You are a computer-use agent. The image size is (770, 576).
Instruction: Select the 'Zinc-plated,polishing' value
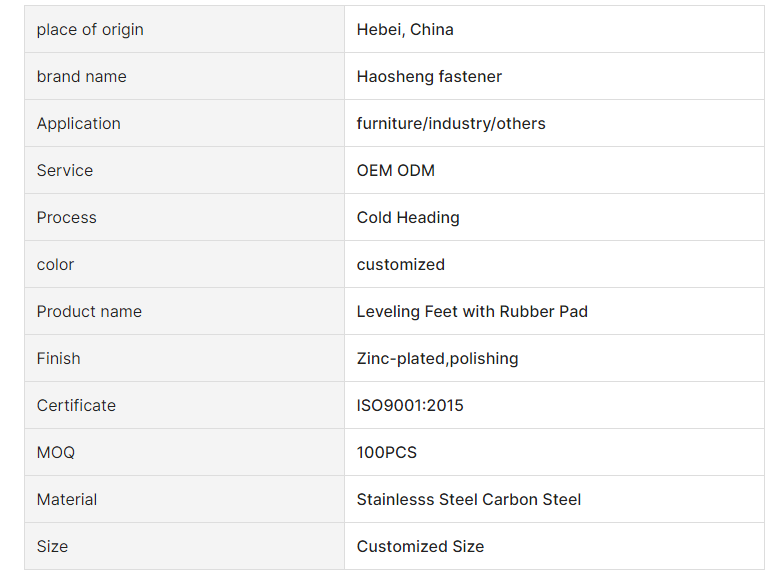[x=437, y=359]
